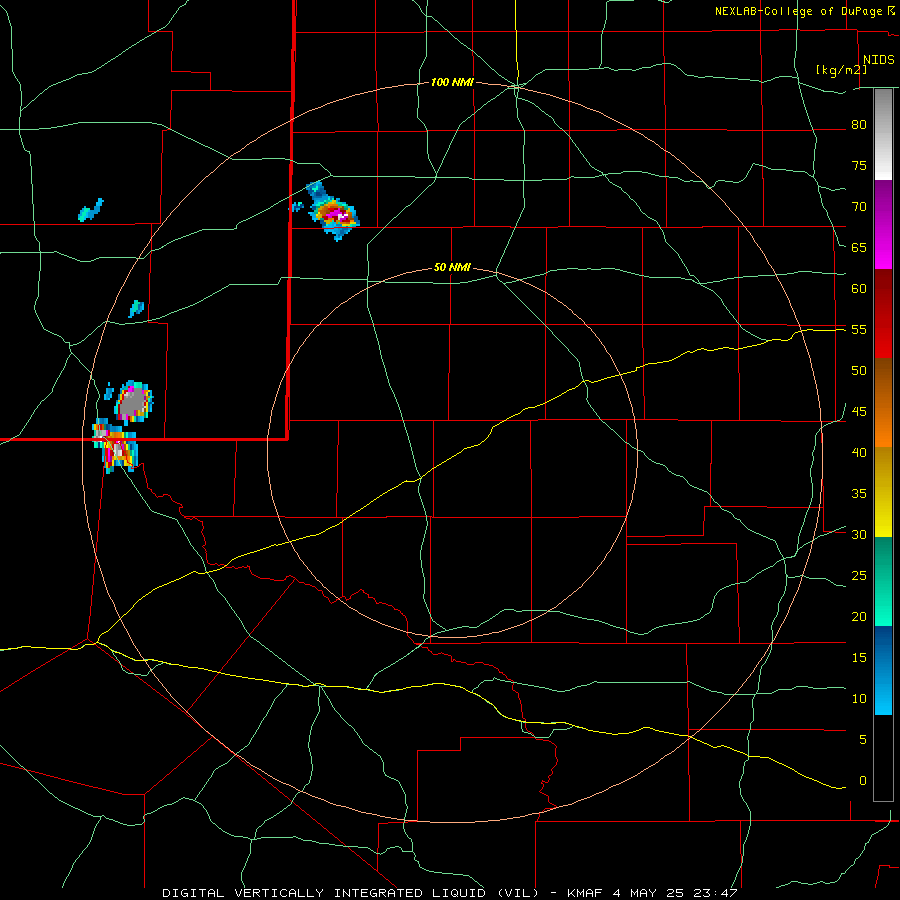The image size is (900, 900).
Task: Click the scale value 0
Action: click(863, 781)
